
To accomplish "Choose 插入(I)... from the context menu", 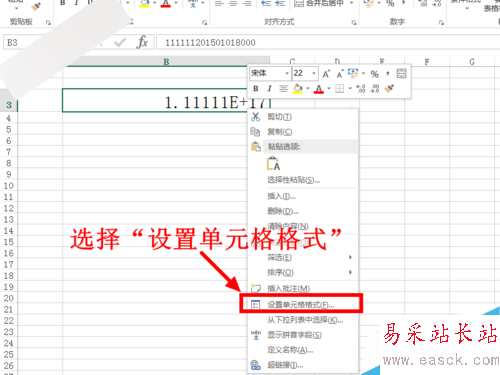I will click(281, 196).
